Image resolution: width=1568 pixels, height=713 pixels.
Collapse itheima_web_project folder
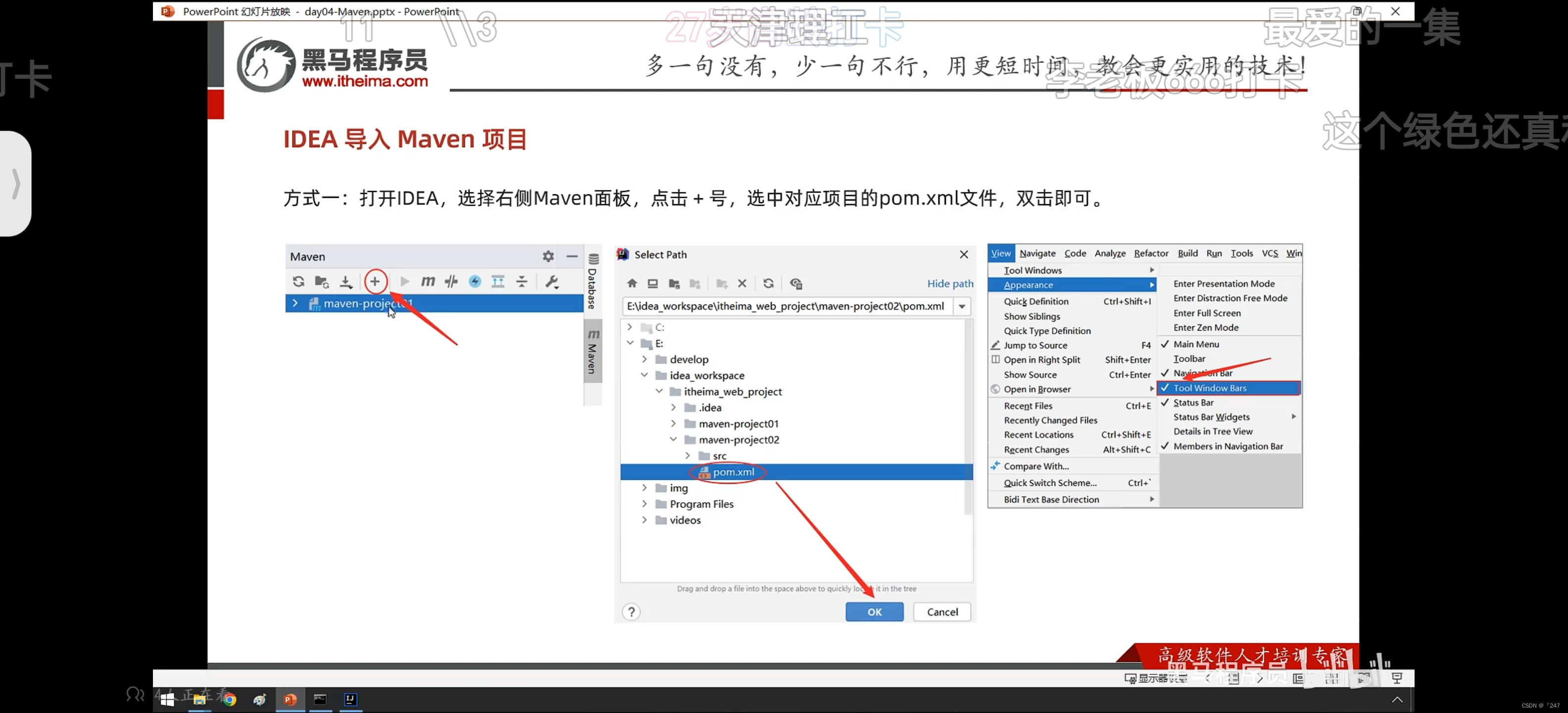pos(659,391)
